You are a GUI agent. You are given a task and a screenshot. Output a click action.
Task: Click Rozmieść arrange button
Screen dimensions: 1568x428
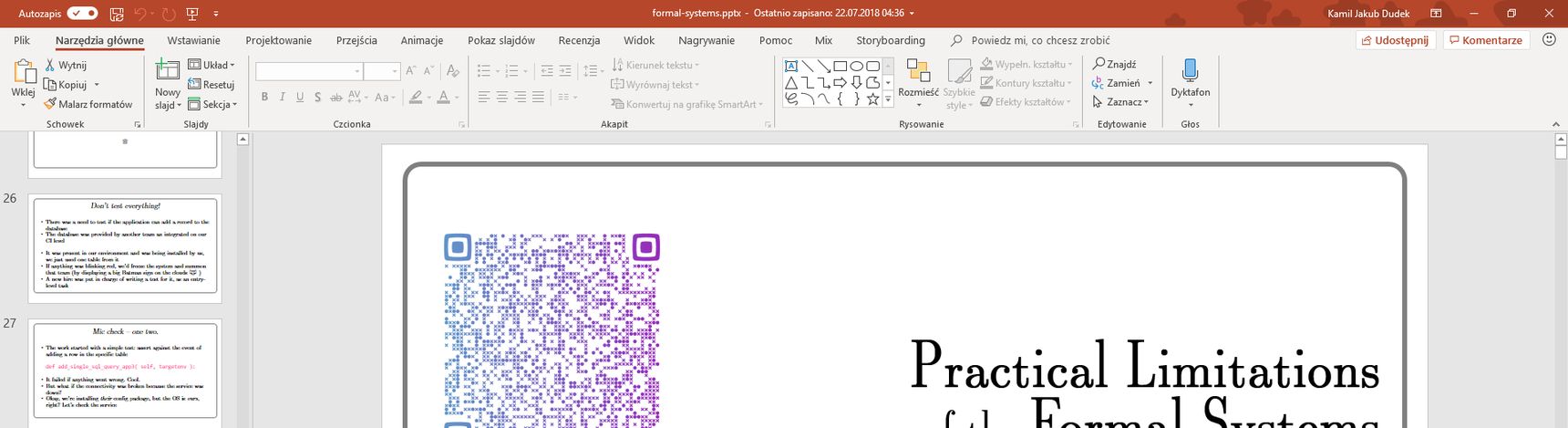[x=918, y=82]
